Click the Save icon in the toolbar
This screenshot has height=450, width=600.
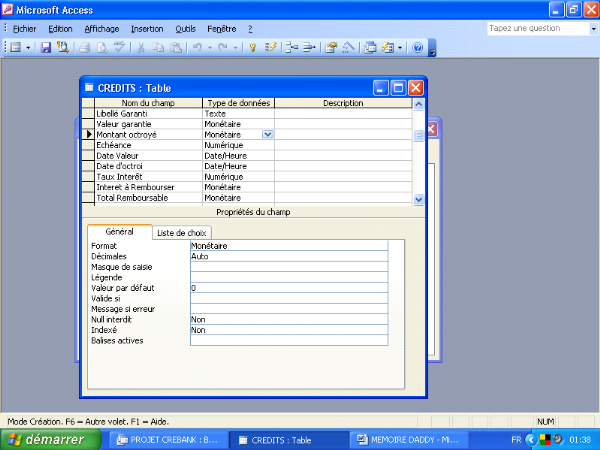[x=46, y=47]
